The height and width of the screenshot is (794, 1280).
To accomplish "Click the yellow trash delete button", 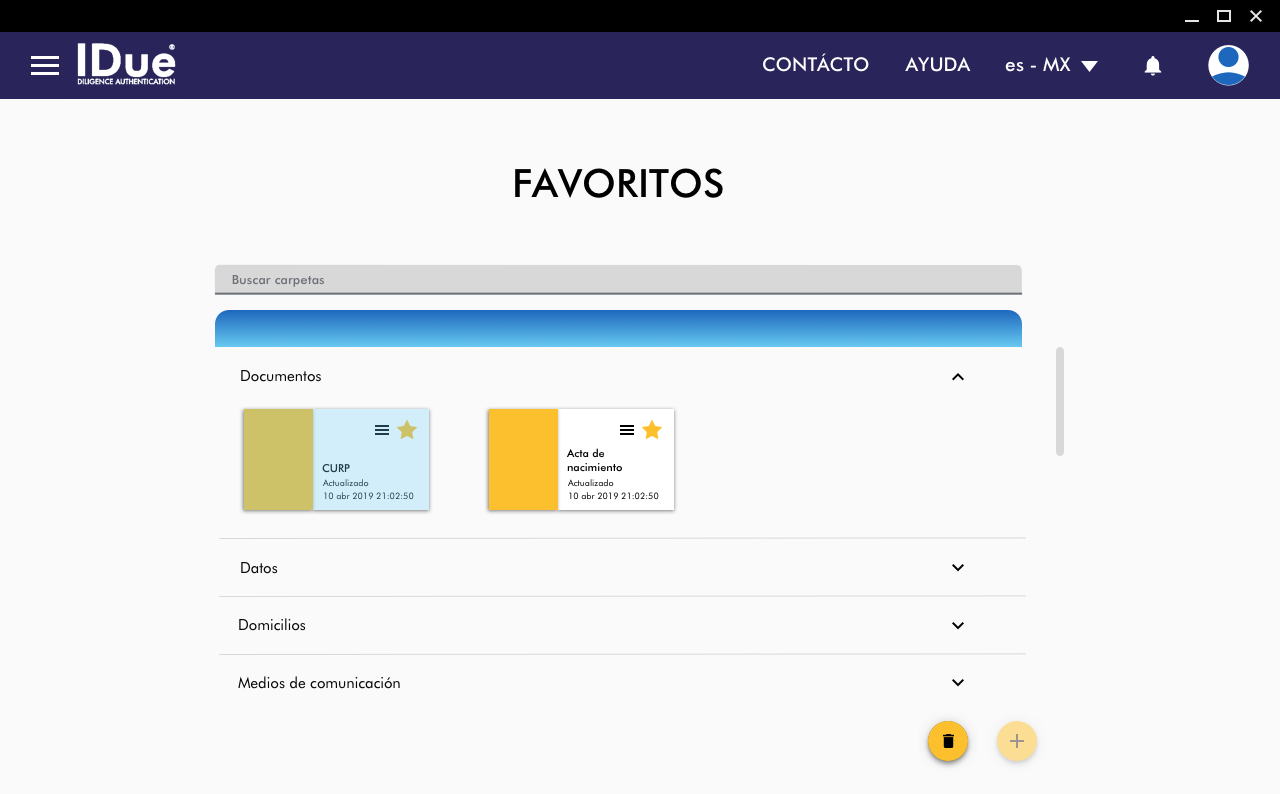I will tap(947, 741).
